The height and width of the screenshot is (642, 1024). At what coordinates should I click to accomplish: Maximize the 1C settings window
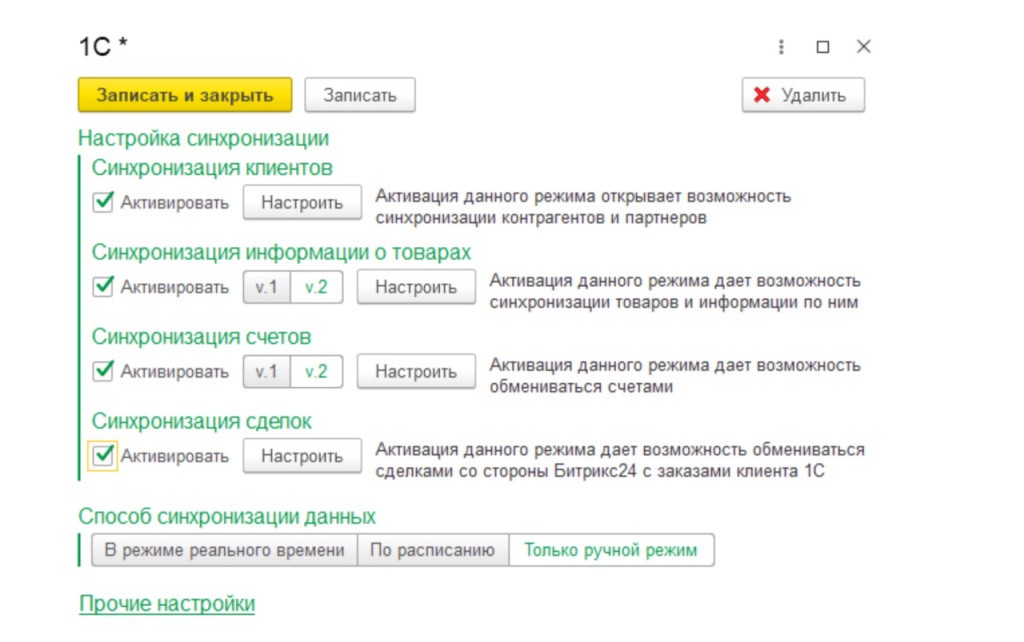tap(822, 47)
